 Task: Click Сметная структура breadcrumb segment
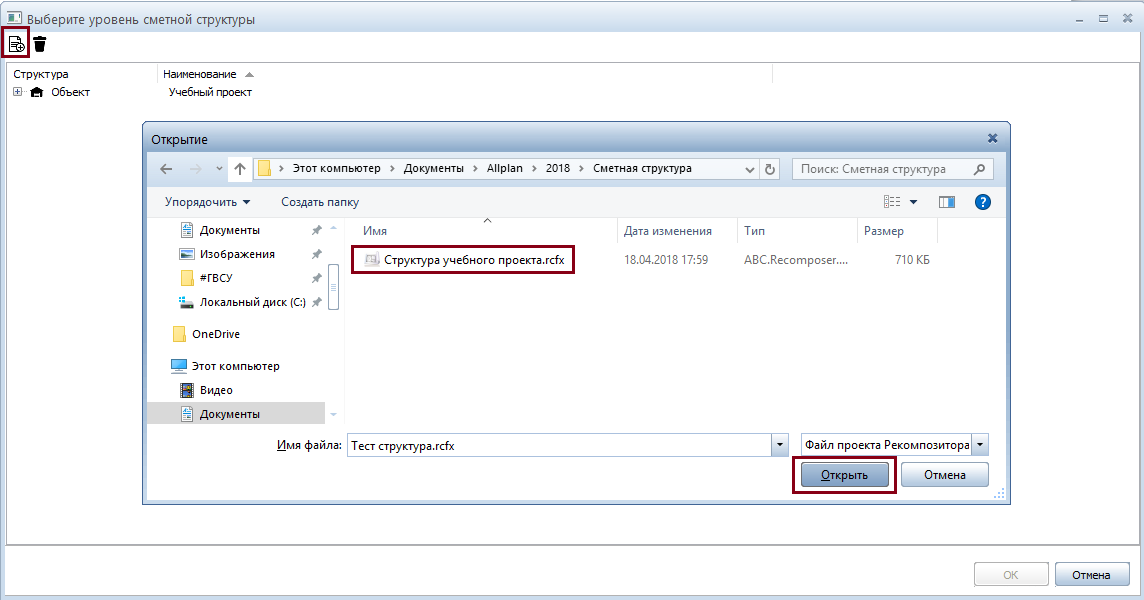point(642,168)
